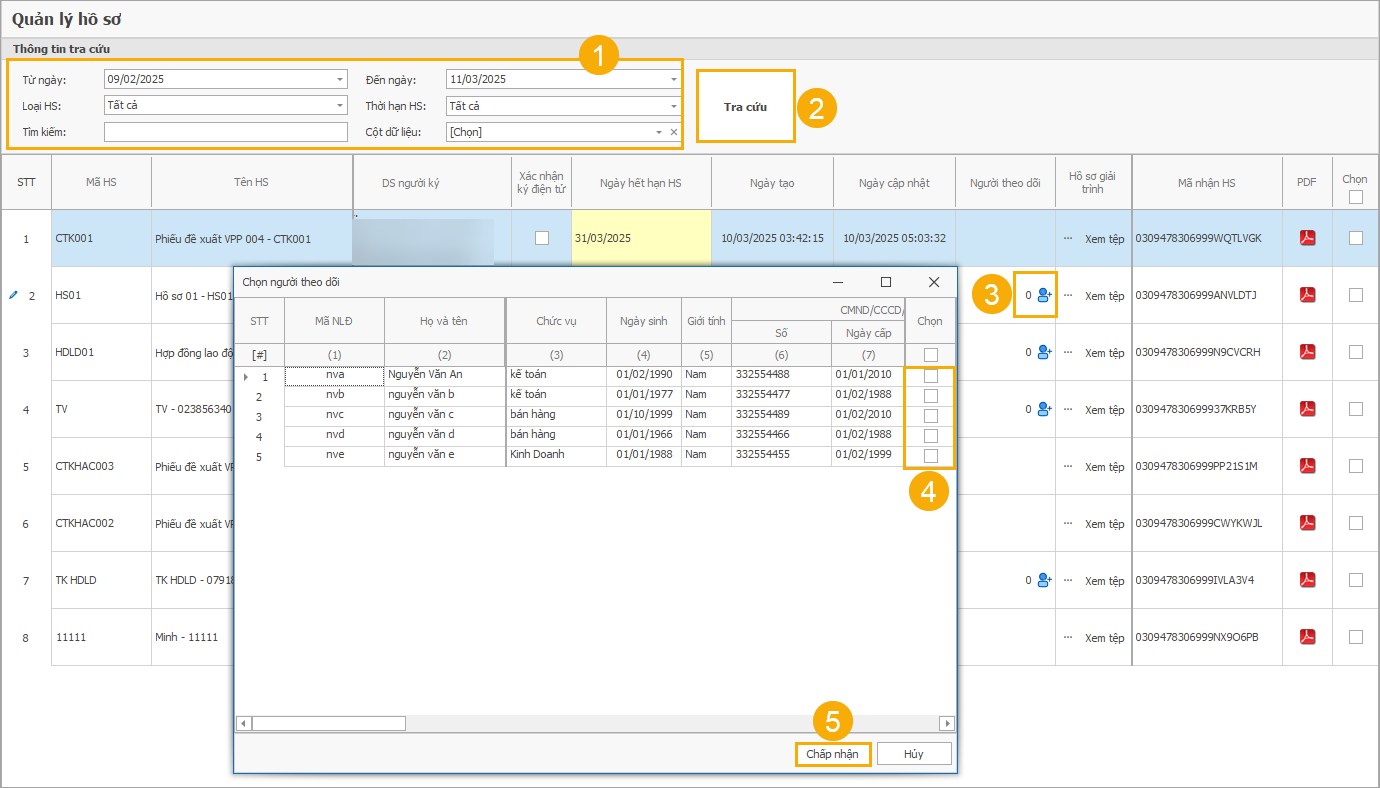Toggle select-all Chọn checkbox in main header
The image size is (1380, 788).
(x=1356, y=197)
